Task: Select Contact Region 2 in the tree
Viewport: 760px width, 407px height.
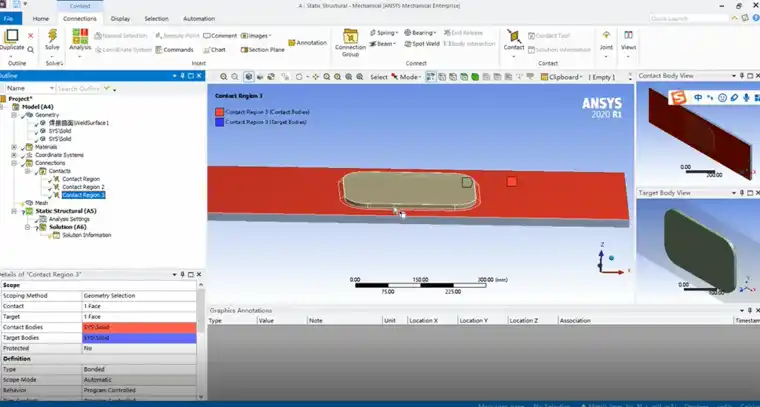Action: (83, 187)
